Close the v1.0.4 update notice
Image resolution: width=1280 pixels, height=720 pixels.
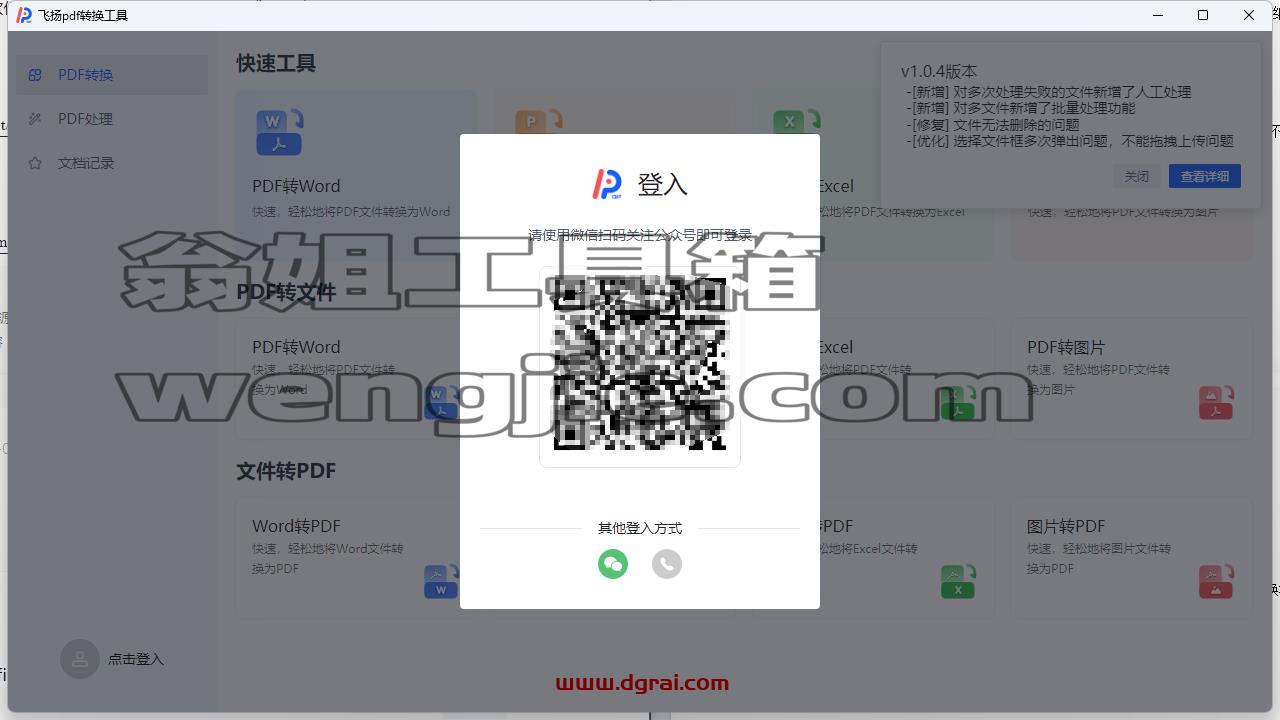(x=1136, y=176)
